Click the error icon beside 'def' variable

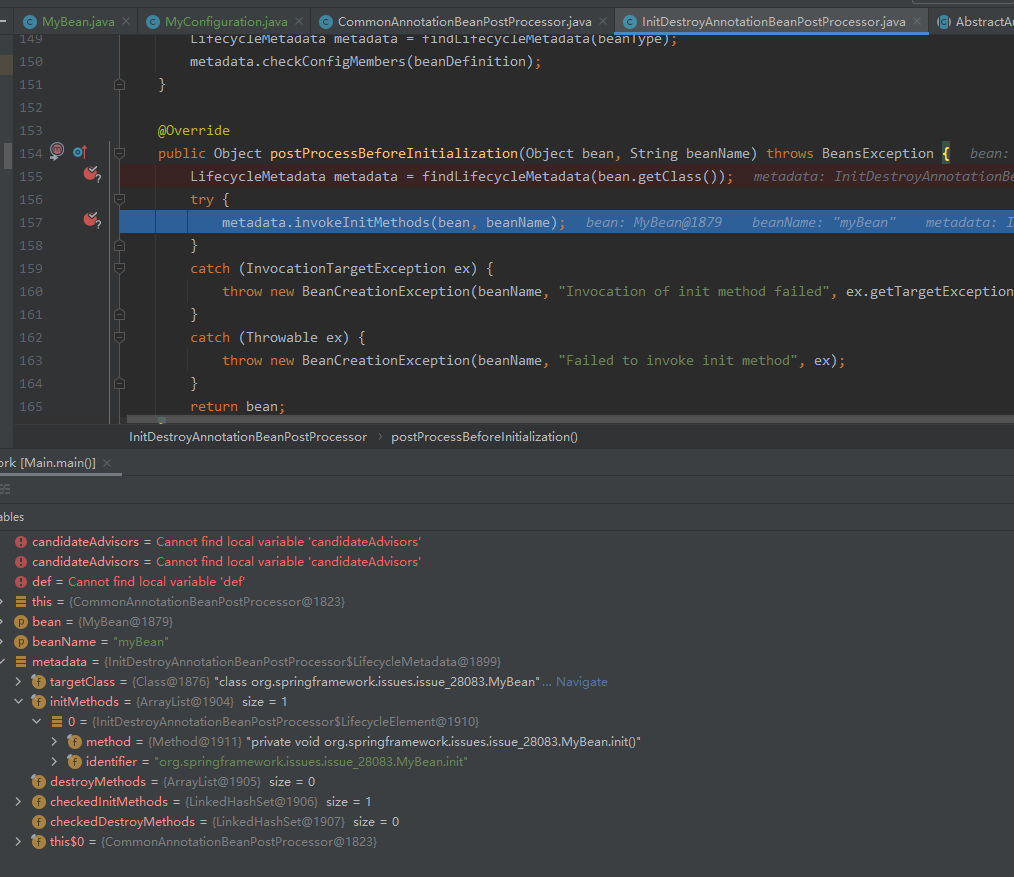21,582
